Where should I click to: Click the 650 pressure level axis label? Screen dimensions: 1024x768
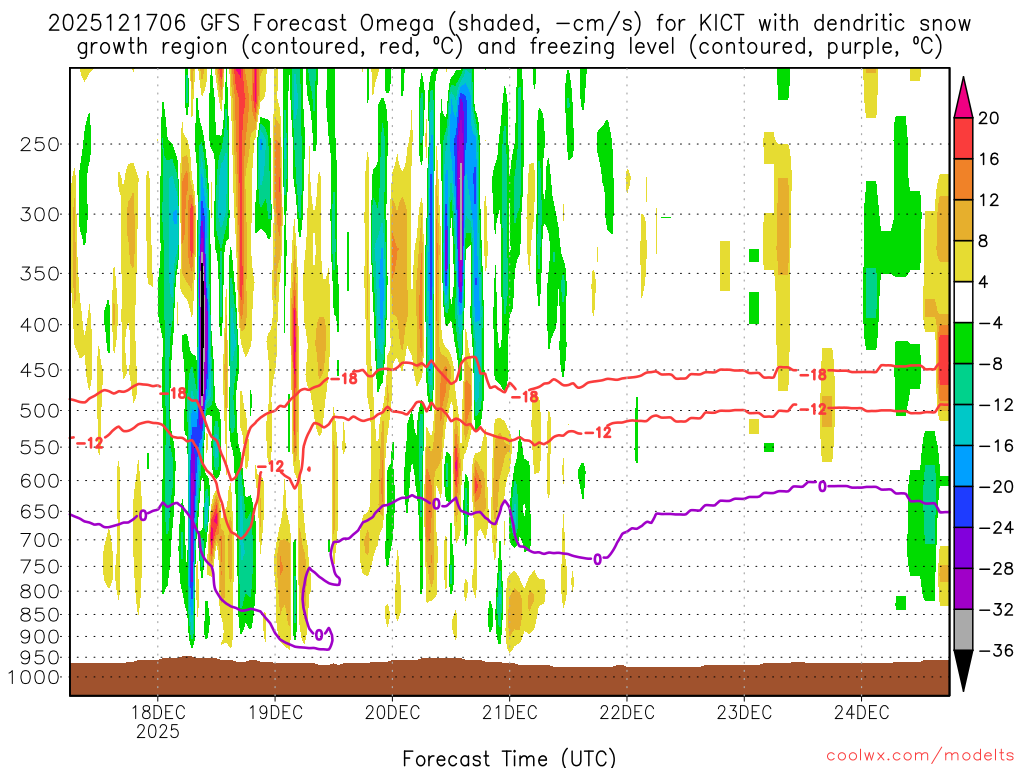coord(40,511)
